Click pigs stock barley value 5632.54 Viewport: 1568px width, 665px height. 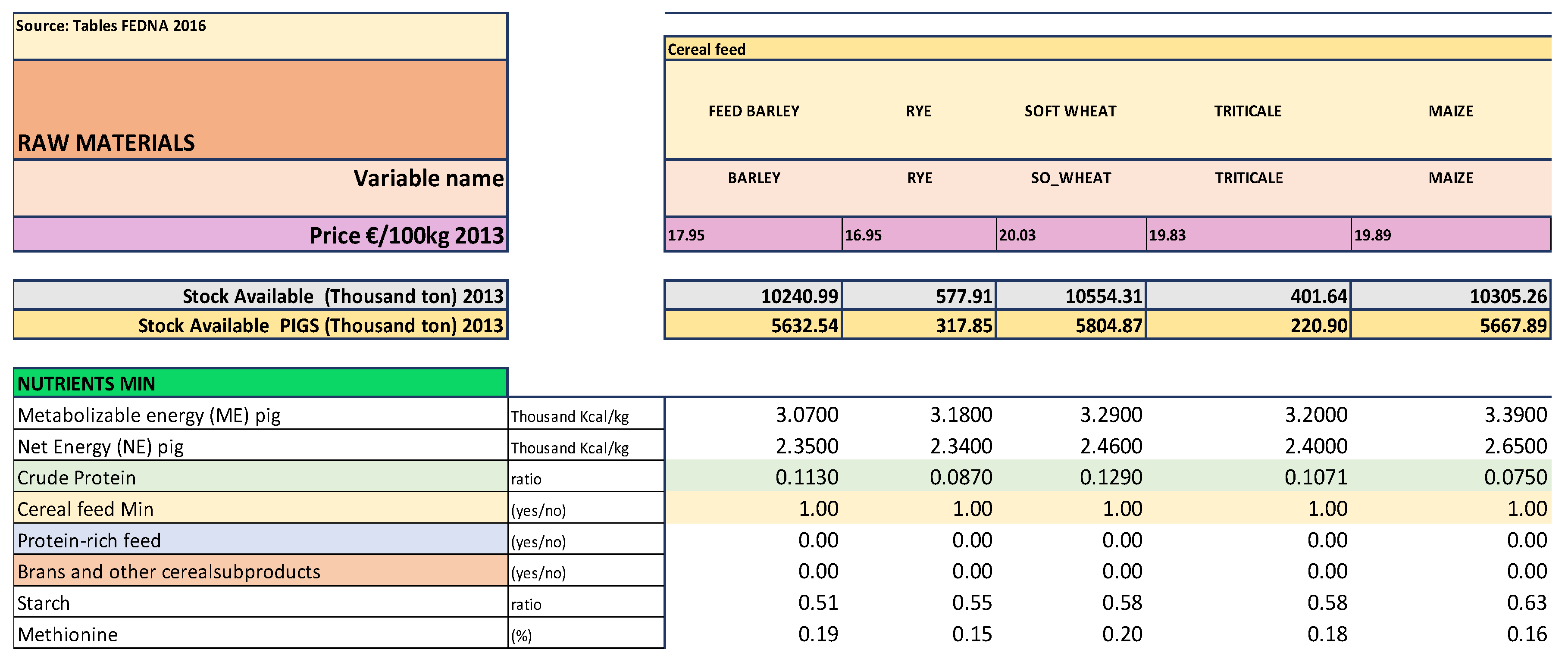(x=804, y=325)
